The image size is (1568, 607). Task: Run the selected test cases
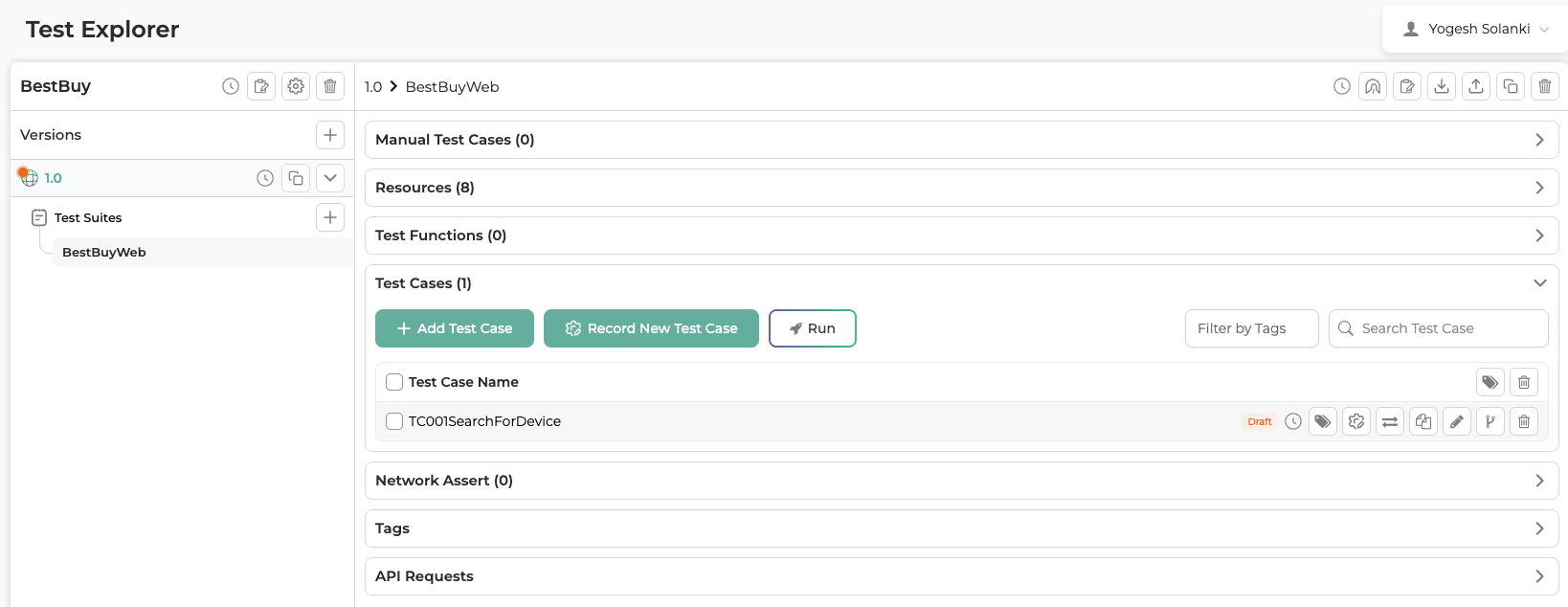click(813, 328)
